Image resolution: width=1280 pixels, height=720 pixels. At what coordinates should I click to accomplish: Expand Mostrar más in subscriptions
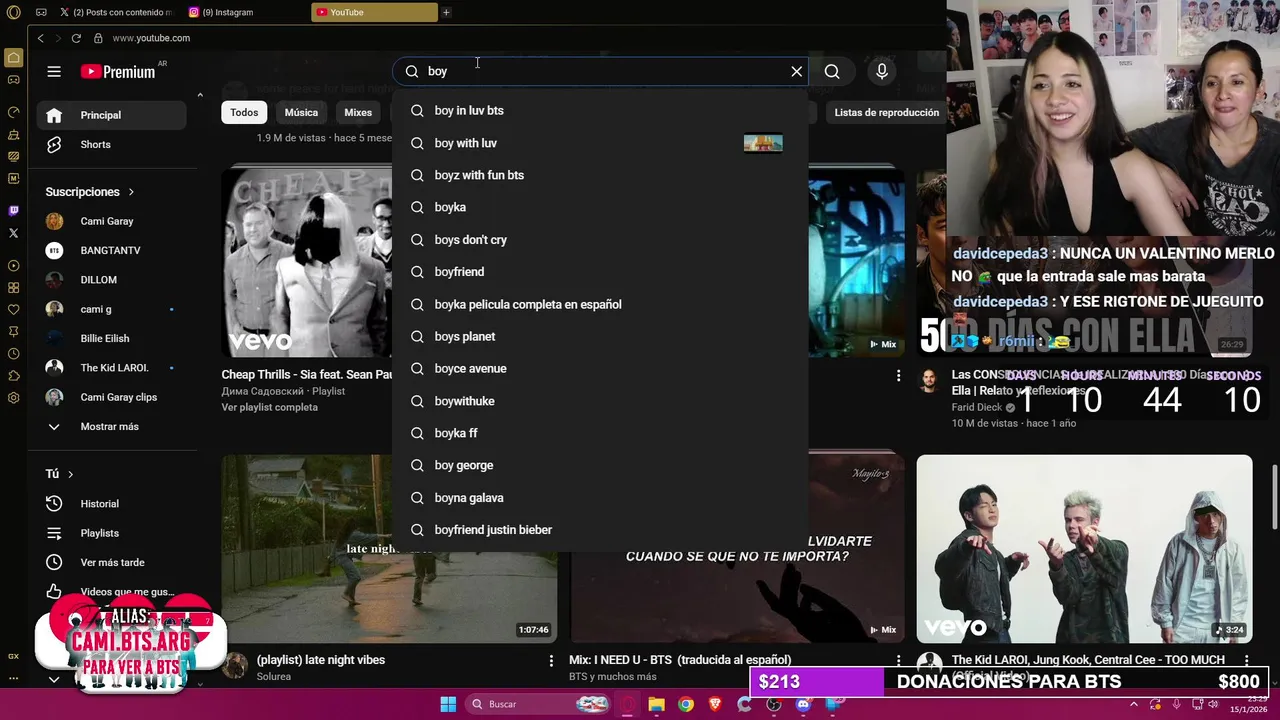[111, 426]
